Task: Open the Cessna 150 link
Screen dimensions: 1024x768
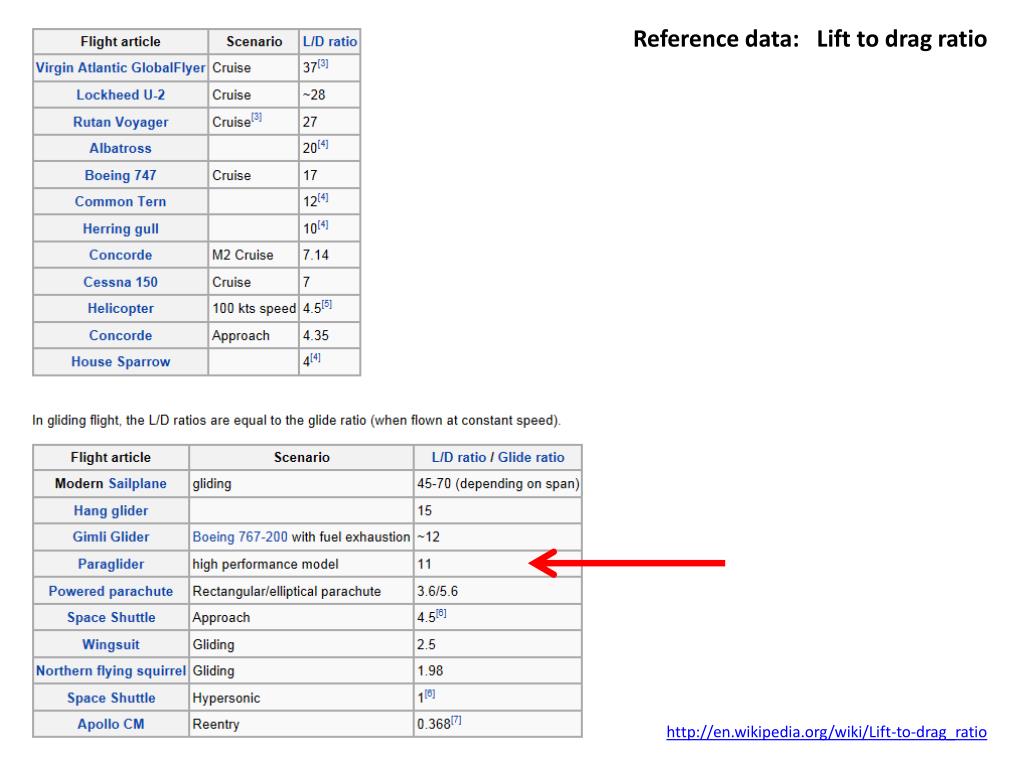Action: [120, 282]
